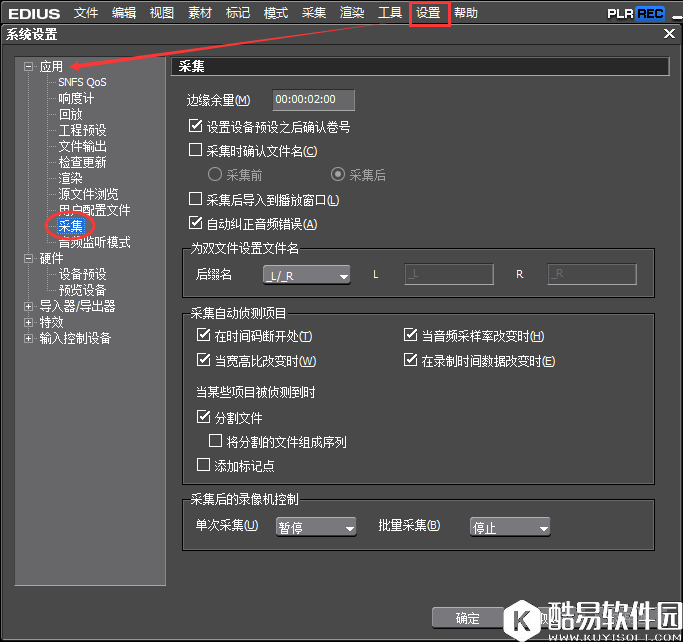Select SNFS QoS in the tree
Screen dimensions: 683x642
(x=82, y=82)
